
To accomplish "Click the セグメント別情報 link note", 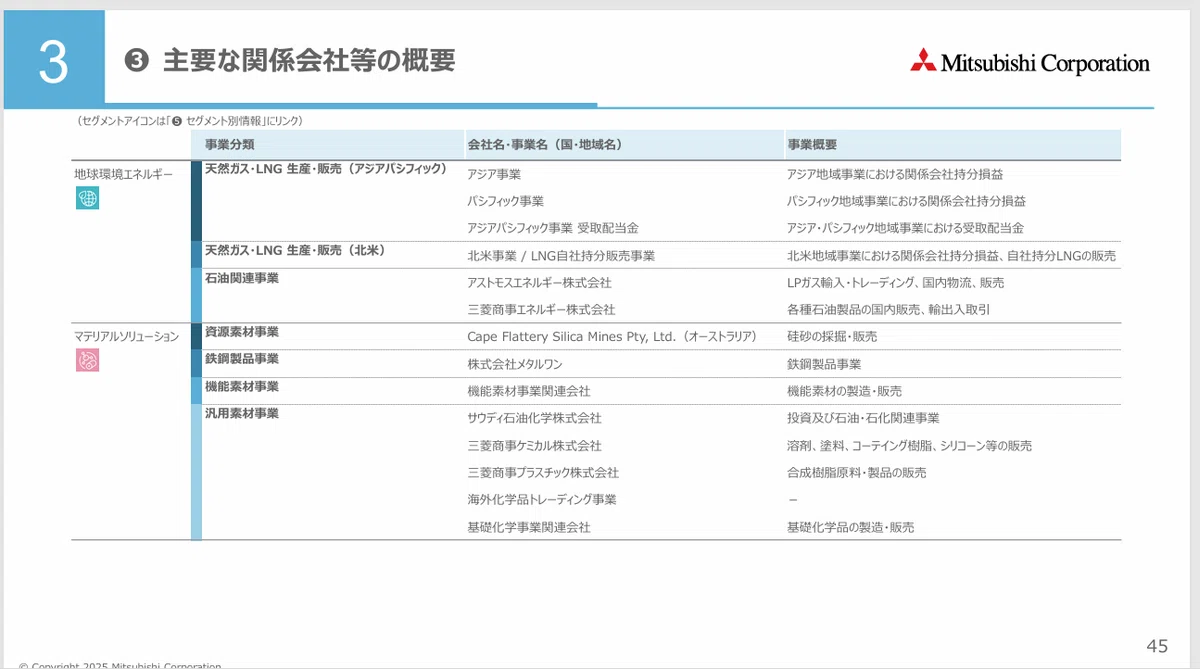I will pyautogui.click(x=189, y=121).
